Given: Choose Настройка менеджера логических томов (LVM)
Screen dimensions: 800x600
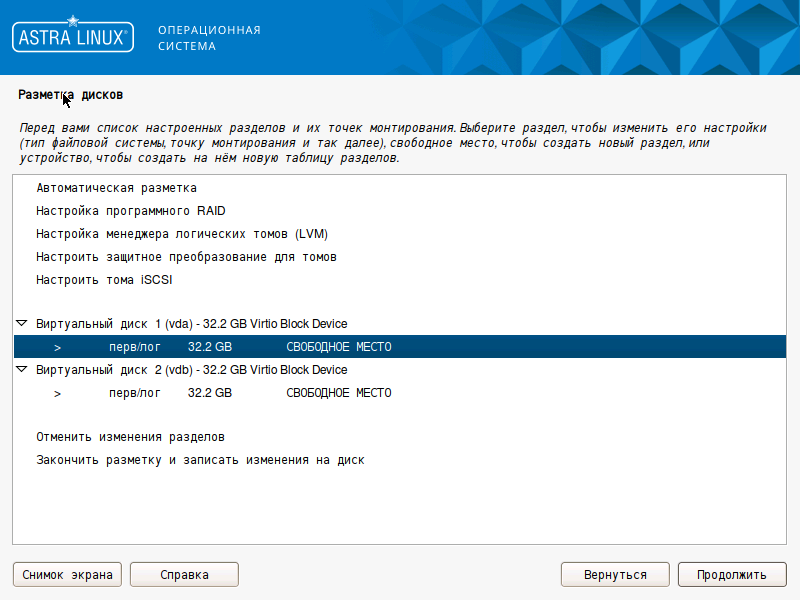Looking at the screenshot, I should 182,234.
